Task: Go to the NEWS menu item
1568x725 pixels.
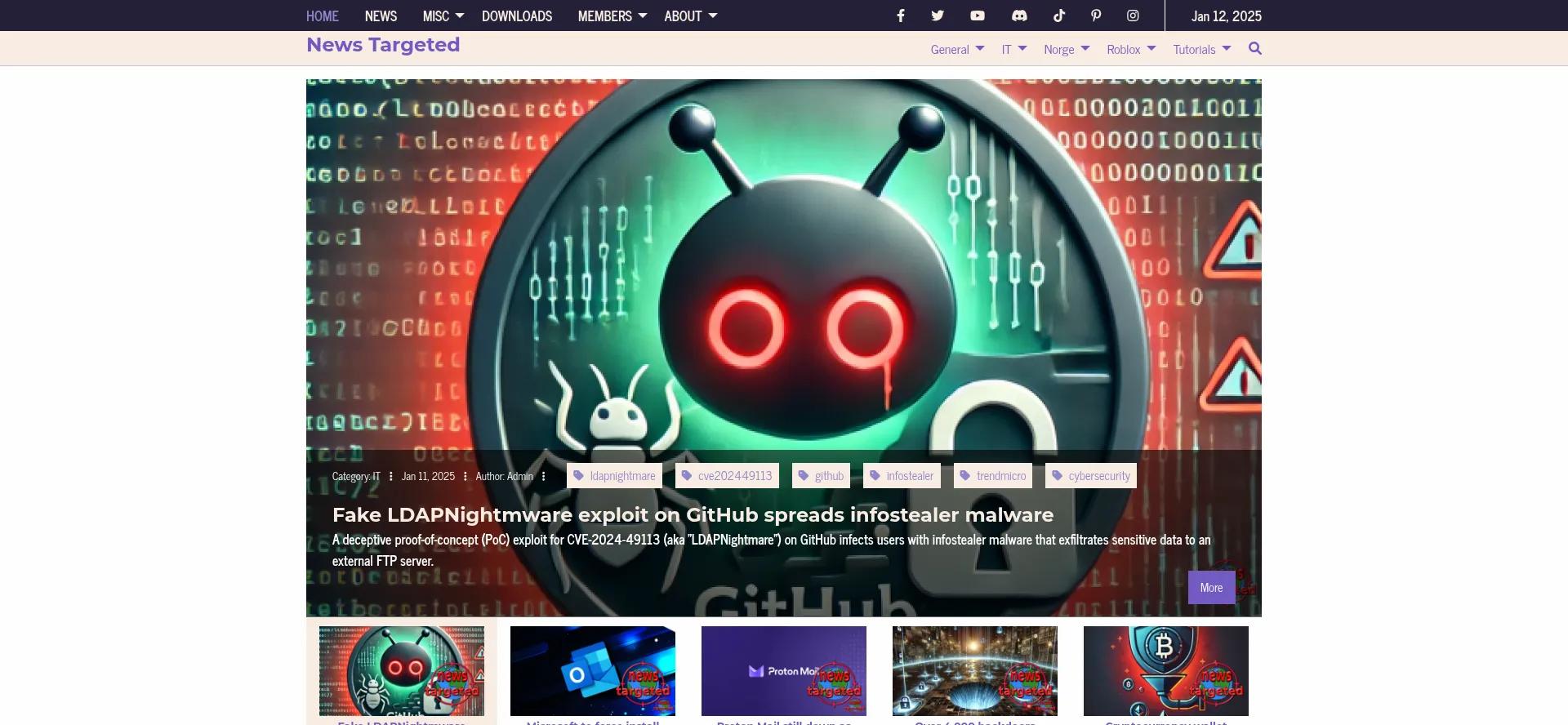Action: (381, 16)
